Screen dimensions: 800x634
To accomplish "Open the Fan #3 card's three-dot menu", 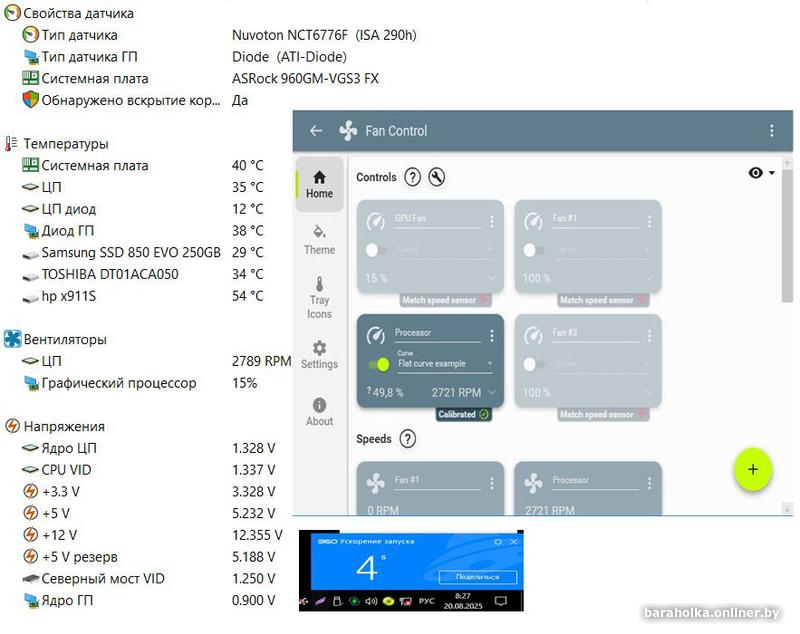I will pyautogui.click(x=649, y=336).
